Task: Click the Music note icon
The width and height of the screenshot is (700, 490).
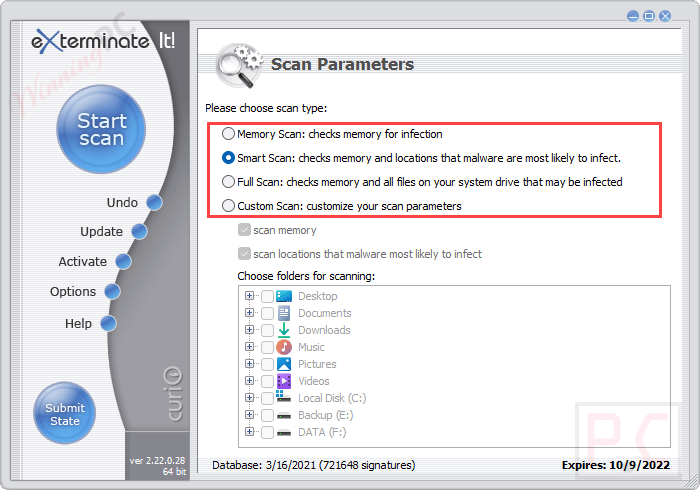Action: [284, 347]
